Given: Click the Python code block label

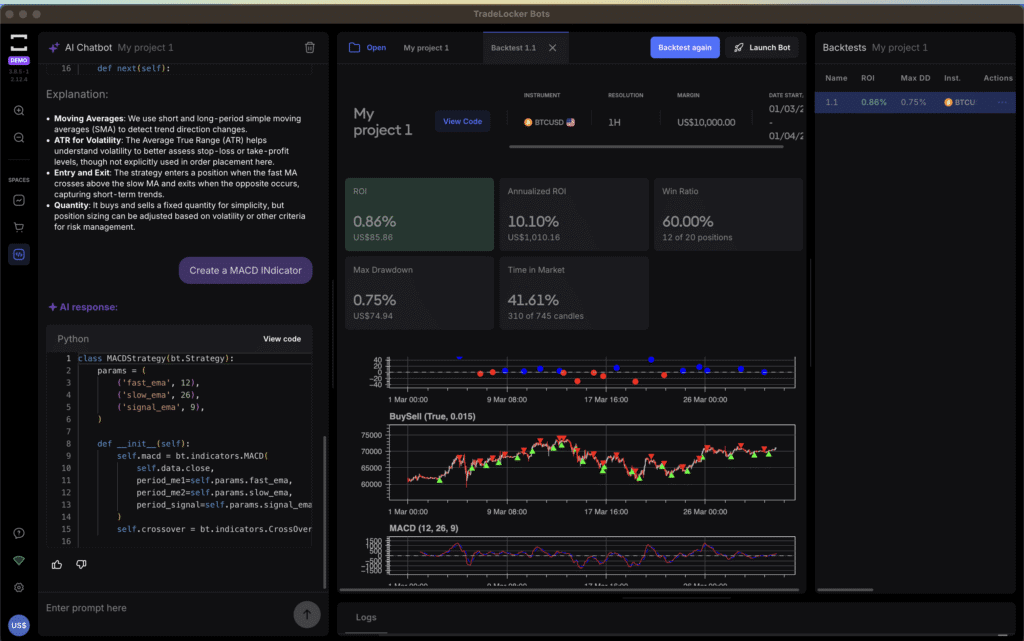Looking at the screenshot, I should [x=73, y=339].
